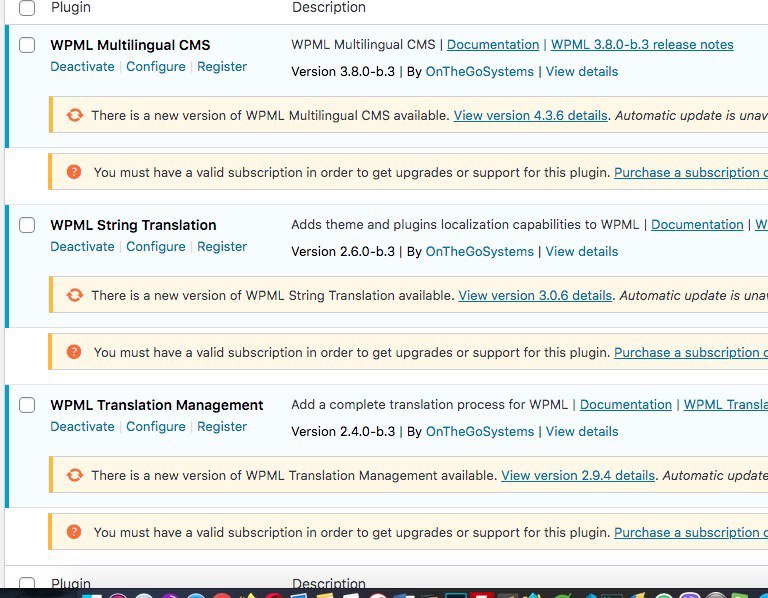This screenshot has width=768, height=598.
Task: Click View details for WPML String Translation
Action: [x=582, y=251]
